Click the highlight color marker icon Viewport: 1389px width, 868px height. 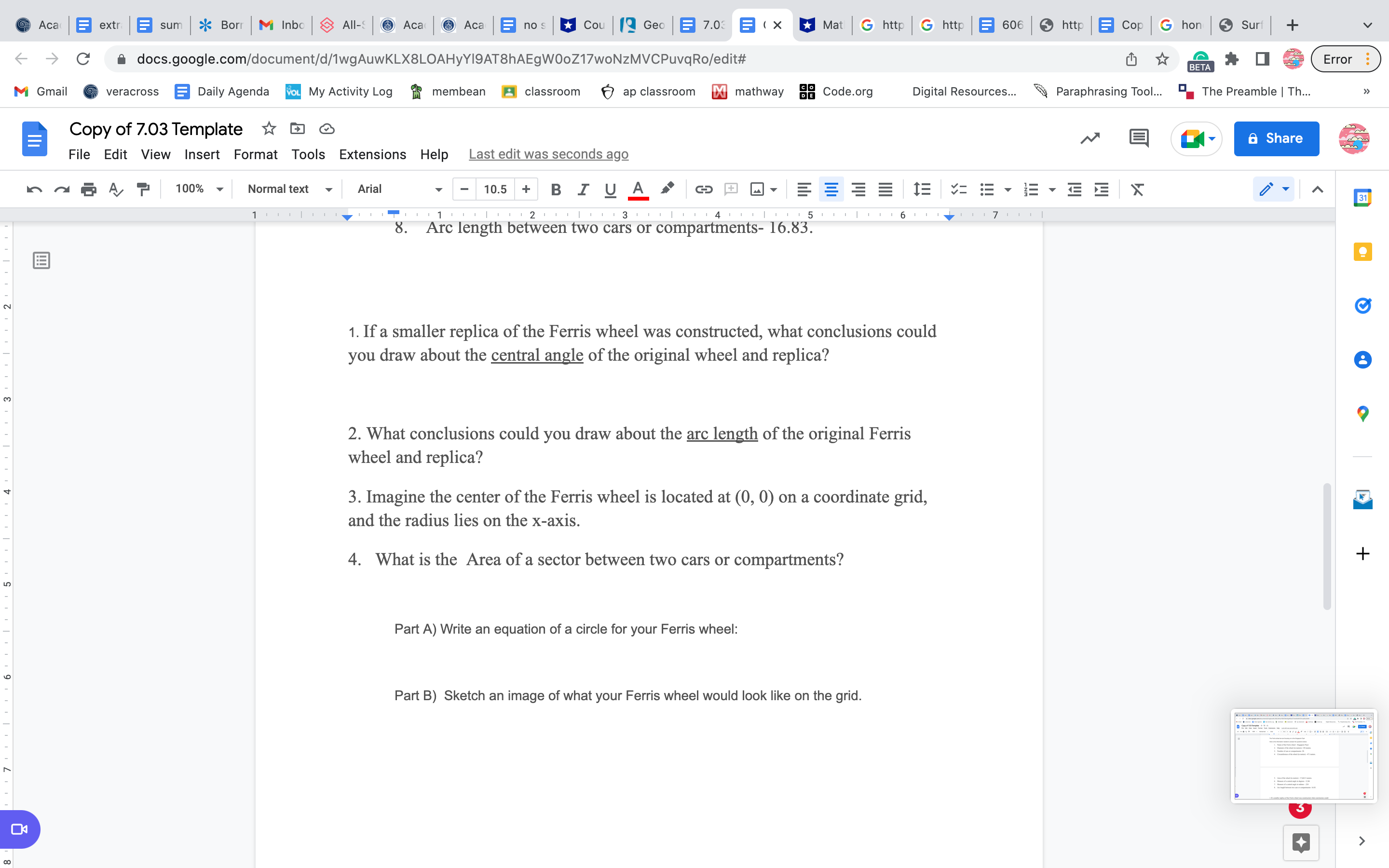[667, 189]
